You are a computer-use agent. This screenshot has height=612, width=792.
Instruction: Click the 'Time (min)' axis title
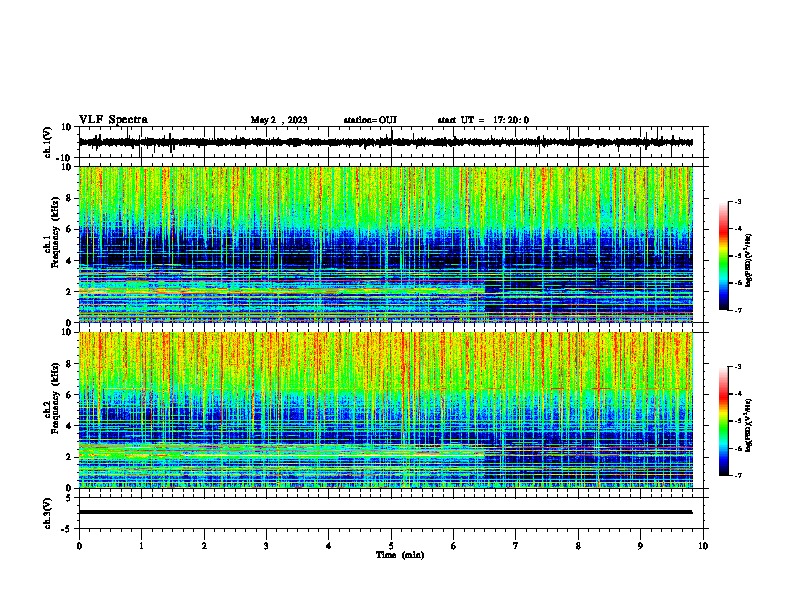click(400, 555)
